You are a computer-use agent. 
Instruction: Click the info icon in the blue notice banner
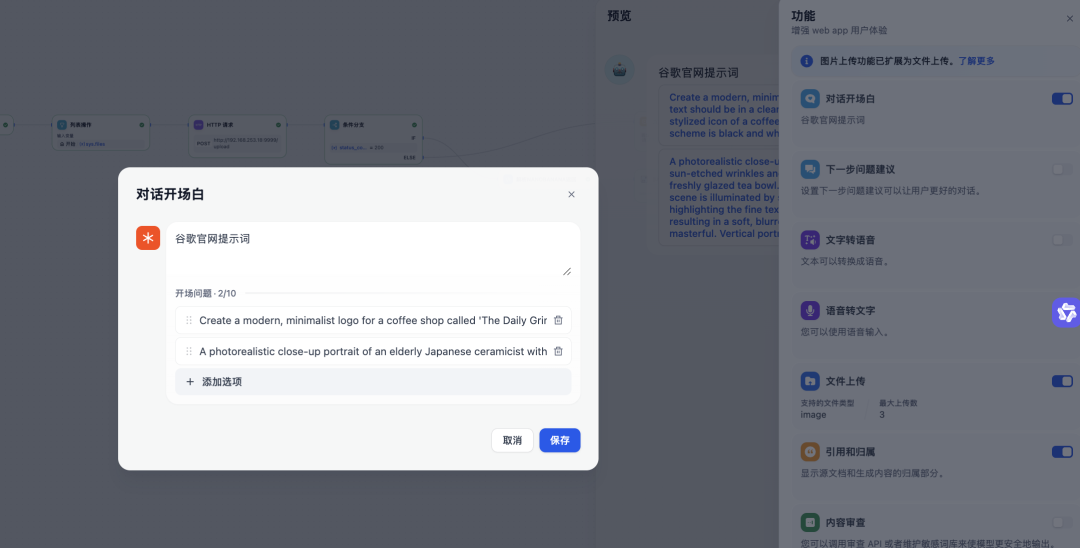point(807,61)
